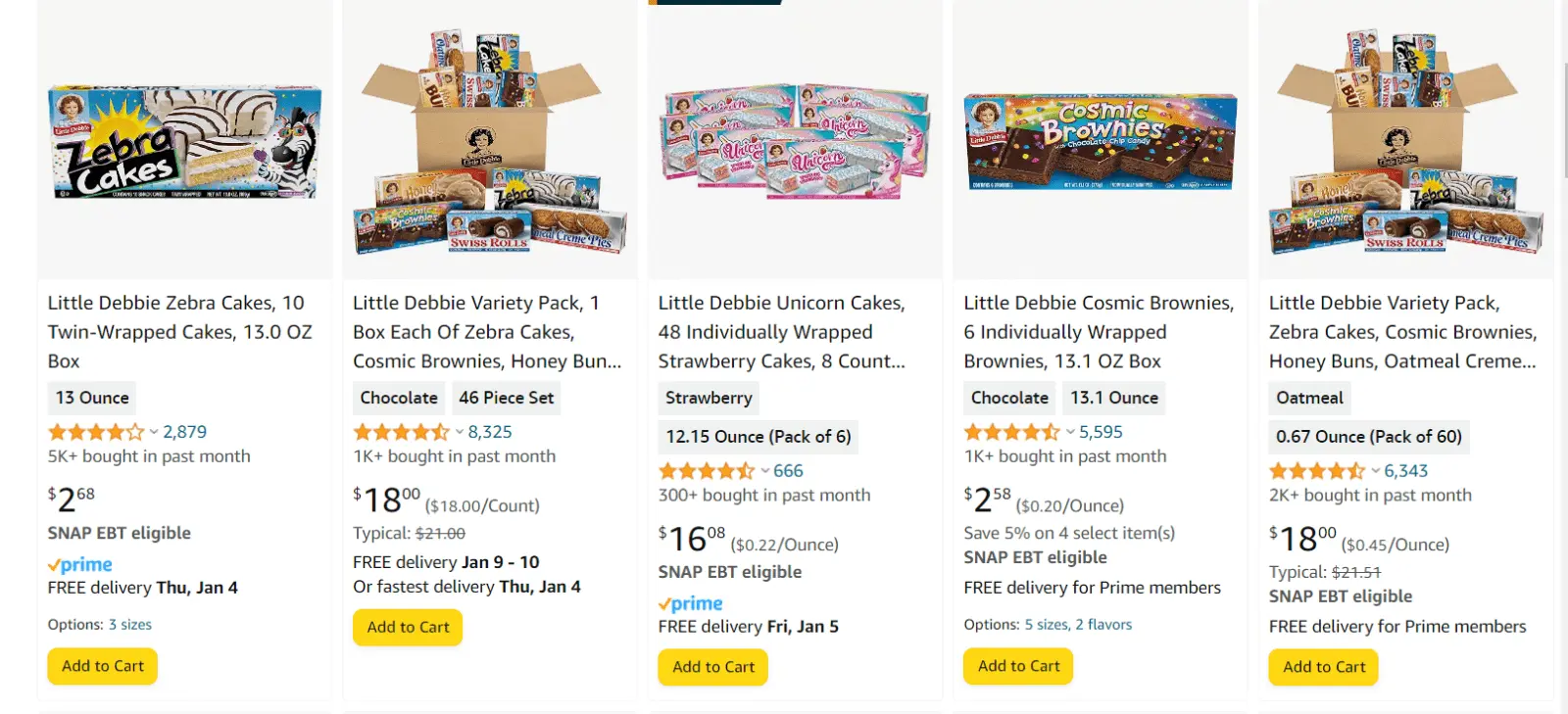Open Zebra Cakes product image
1568x714 pixels.
click(x=184, y=142)
